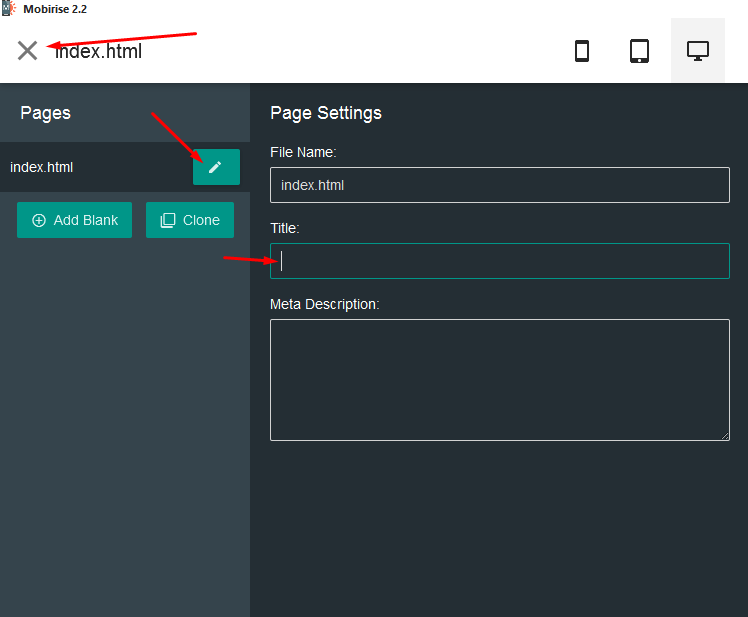The image size is (748, 617).
Task: Click the Title label
Action: coord(285,228)
